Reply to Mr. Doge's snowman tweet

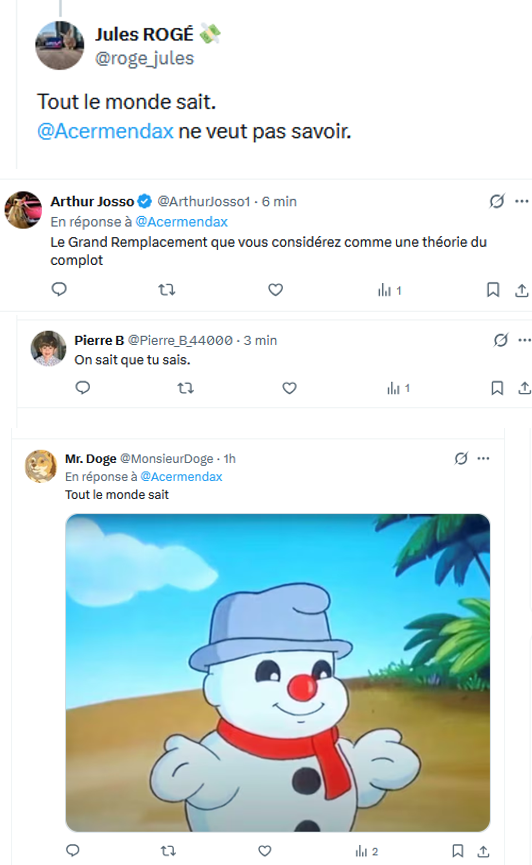[73, 850]
